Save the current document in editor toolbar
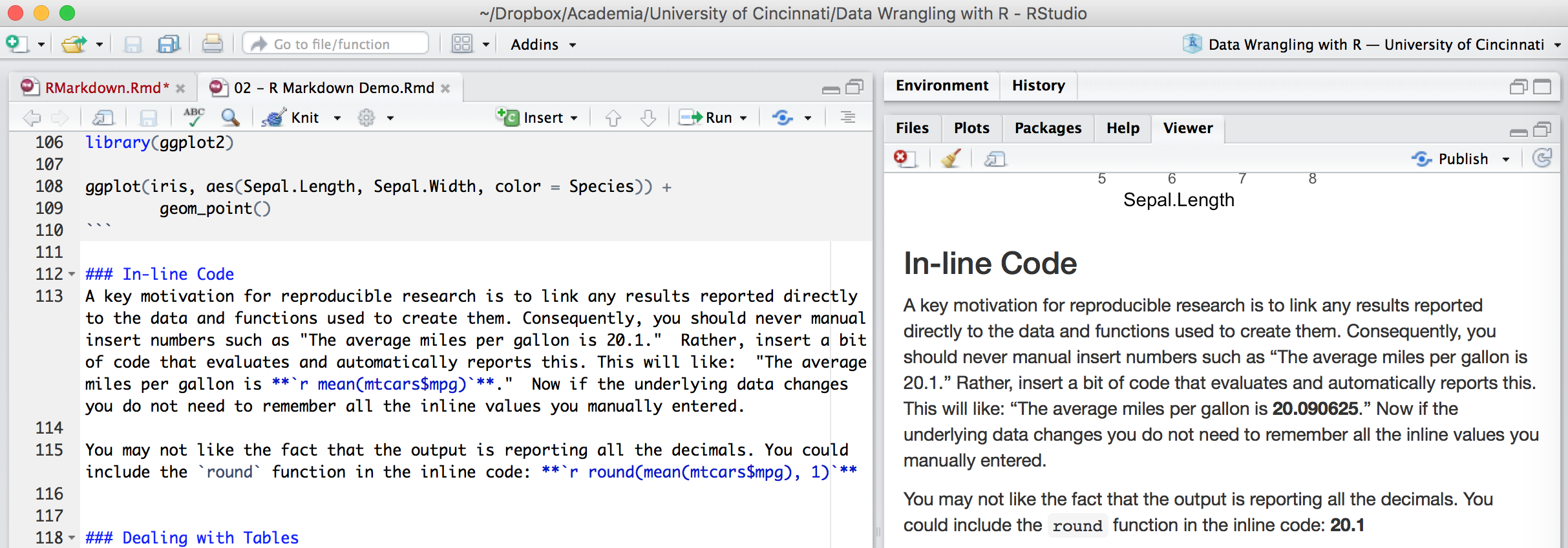Viewport: 1568px width, 548px height. pos(149,118)
